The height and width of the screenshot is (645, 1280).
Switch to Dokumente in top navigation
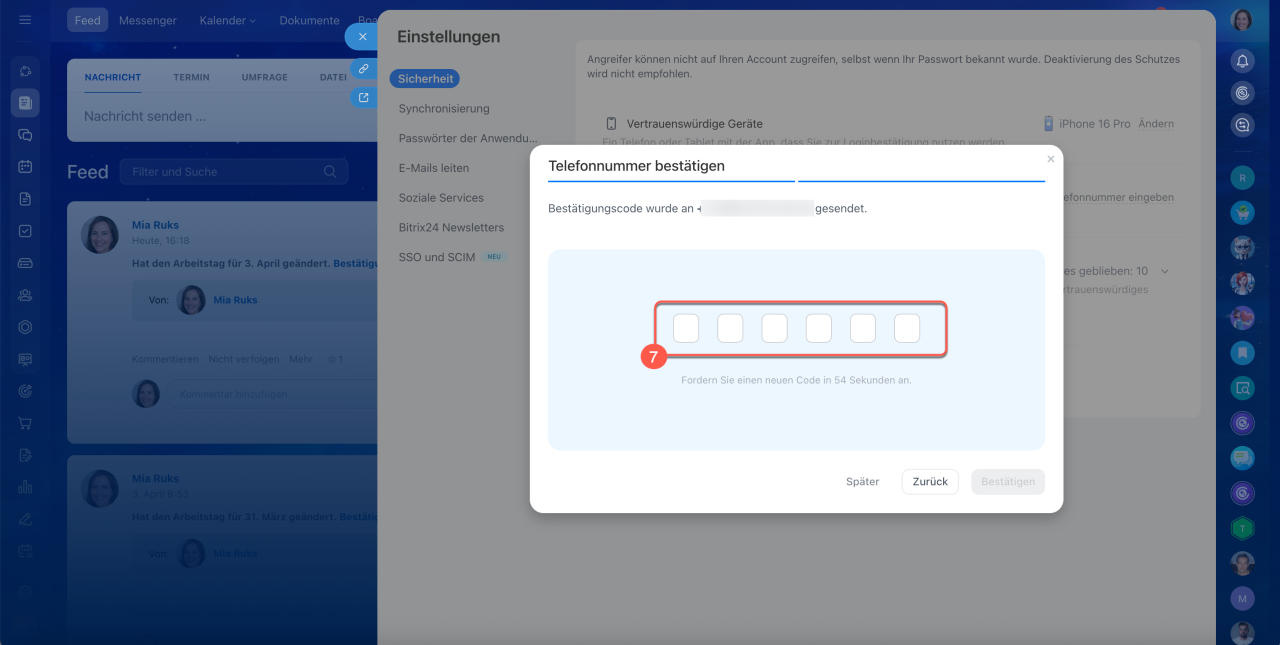tap(309, 20)
